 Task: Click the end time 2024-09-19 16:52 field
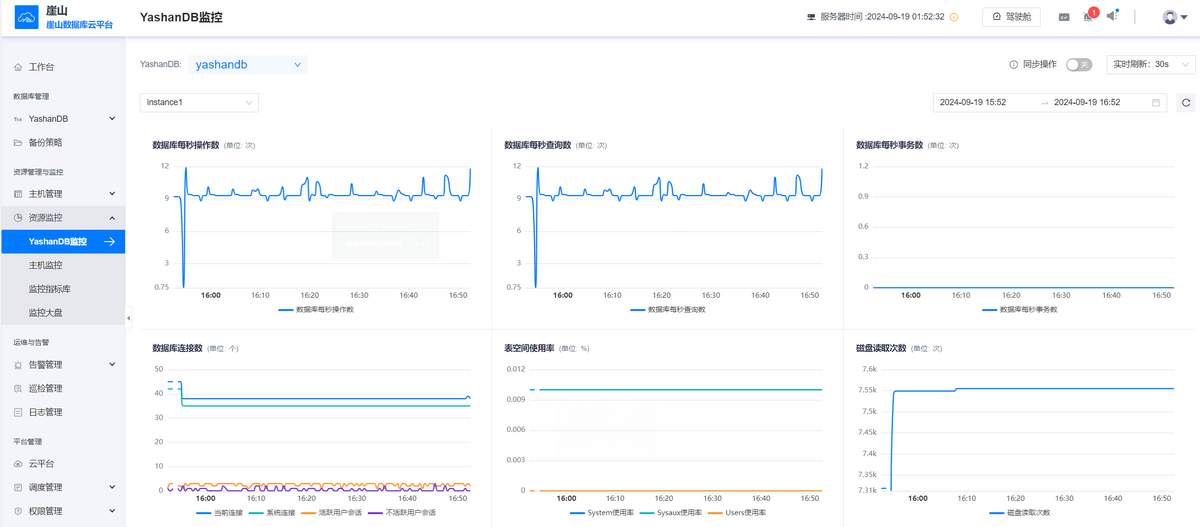coord(1087,102)
